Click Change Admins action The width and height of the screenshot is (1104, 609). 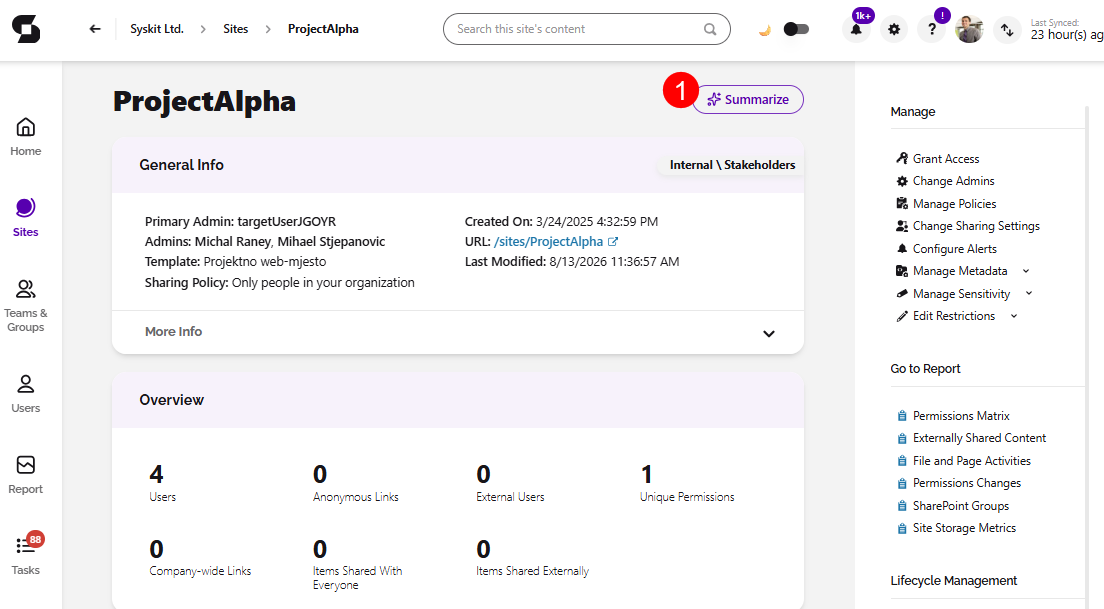point(946,181)
